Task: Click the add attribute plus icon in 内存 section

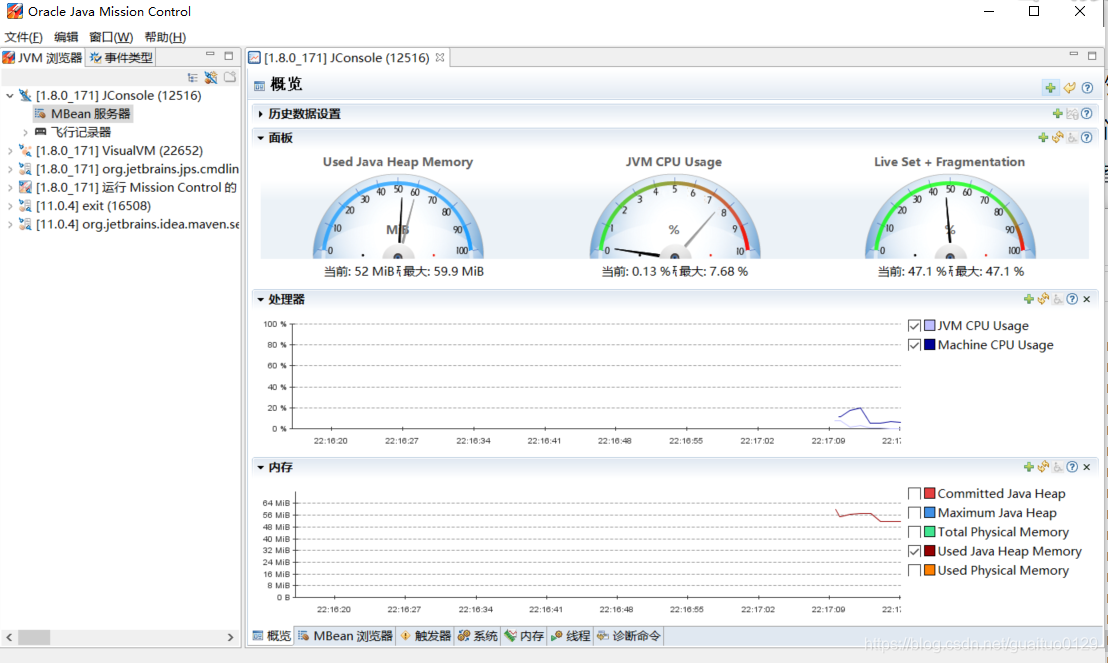Action: click(1029, 467)
